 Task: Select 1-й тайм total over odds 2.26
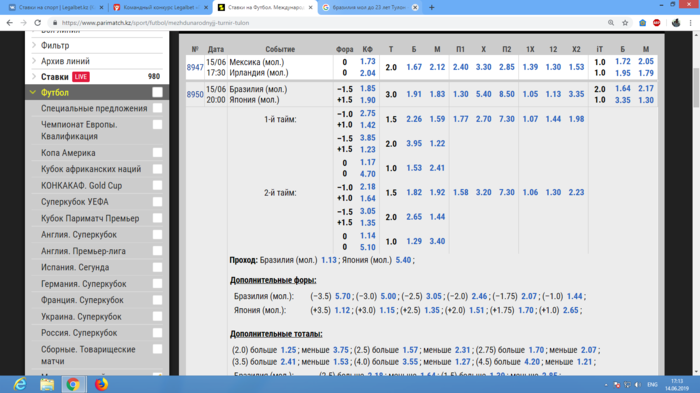pos(414,119)
